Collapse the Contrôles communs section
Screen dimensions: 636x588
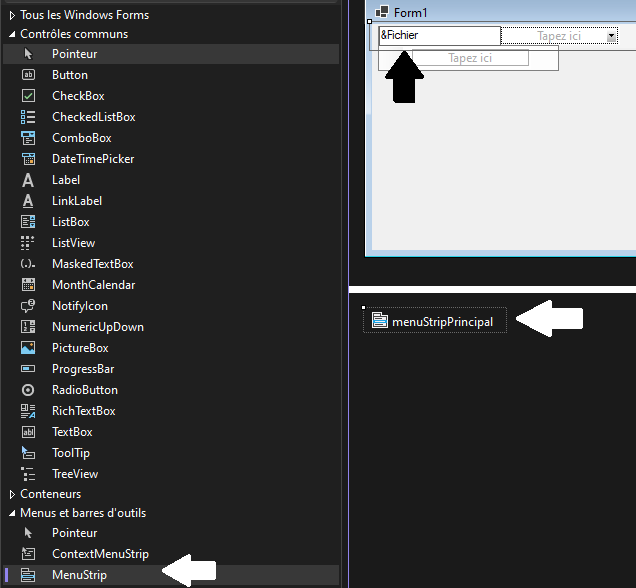(12, 34)
